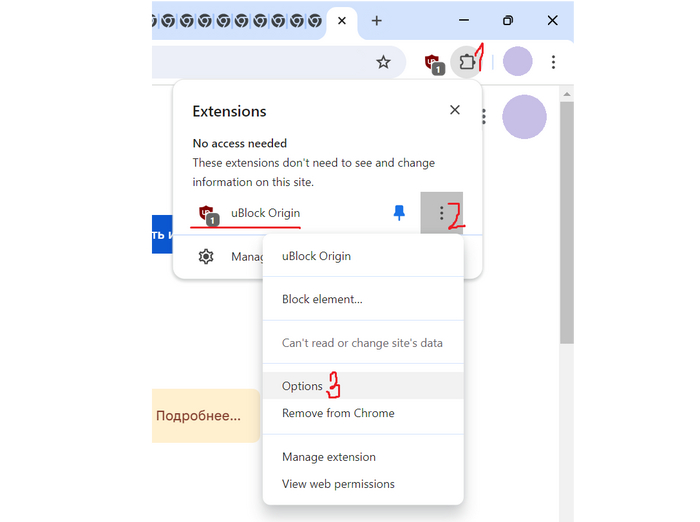
Task: Open Chrome three-dot main menu
Action: pyautogui.click(x=553, y=62)
